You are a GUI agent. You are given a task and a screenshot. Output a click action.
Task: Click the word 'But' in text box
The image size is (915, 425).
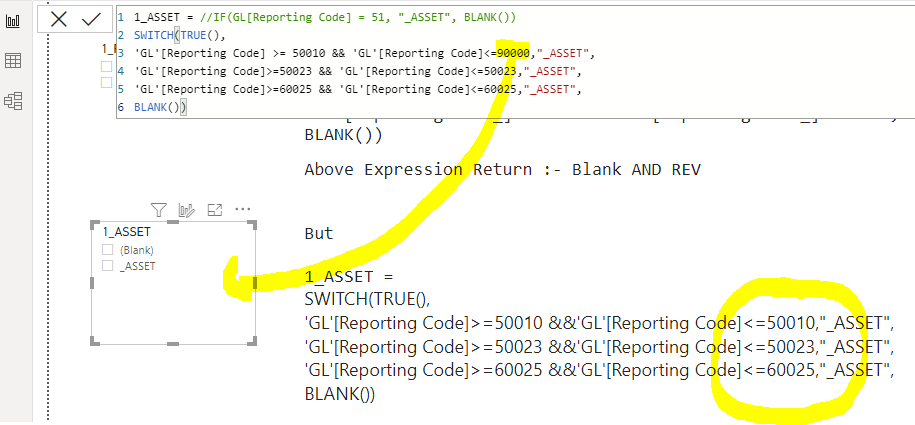[x=319, y=234]
